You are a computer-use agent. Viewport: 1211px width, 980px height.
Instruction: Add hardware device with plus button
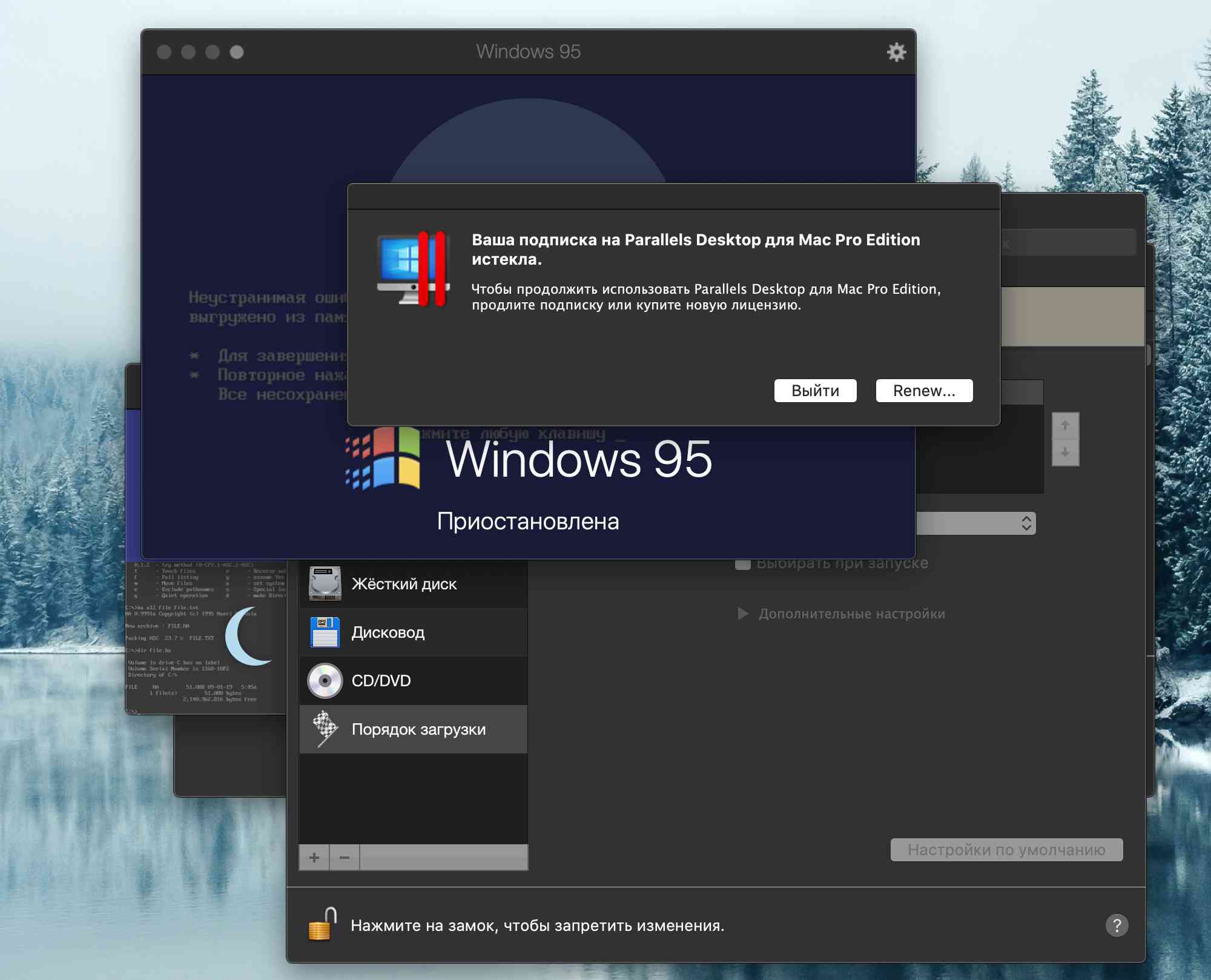click(x=314, y=858)
